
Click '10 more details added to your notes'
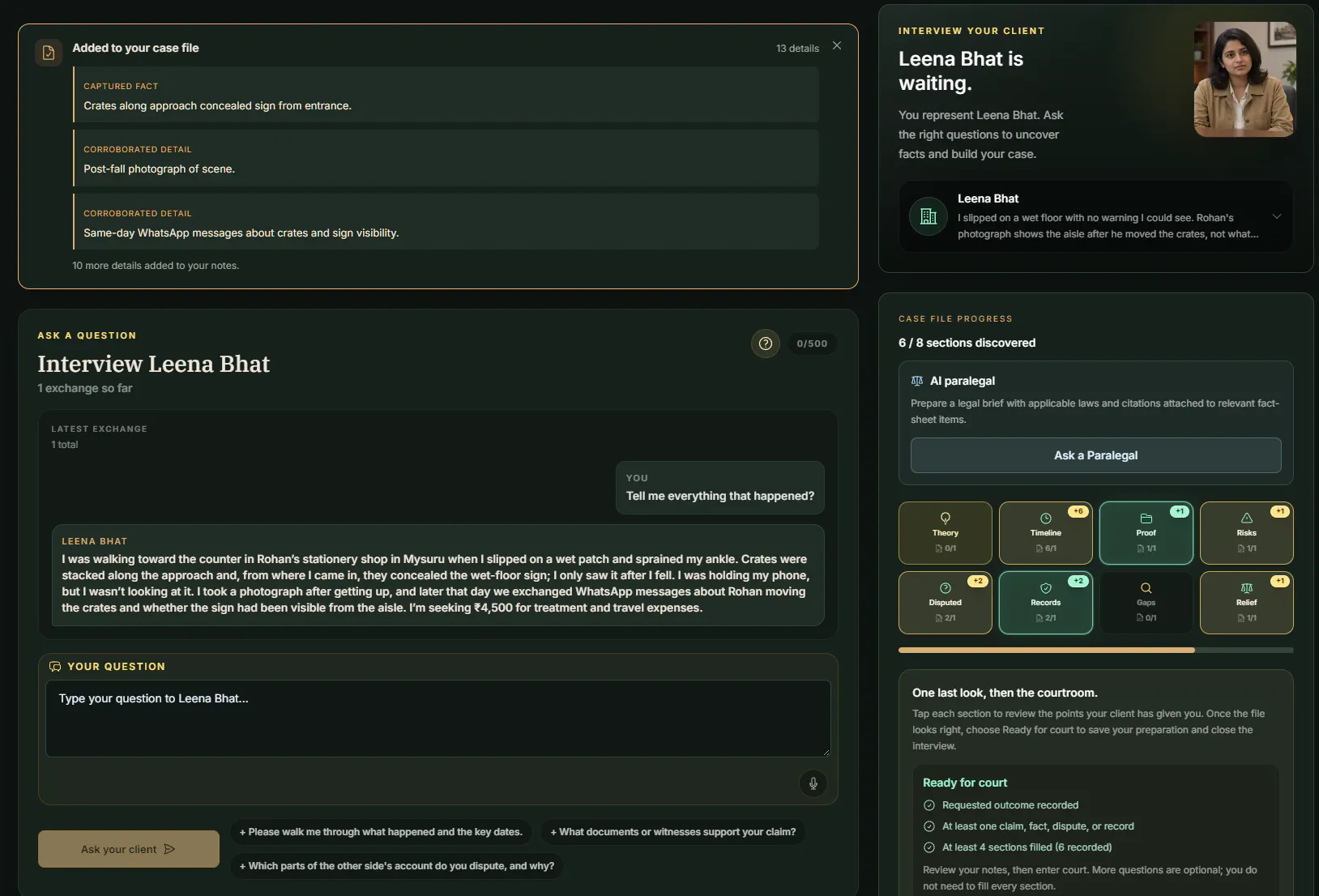point(156,266)
